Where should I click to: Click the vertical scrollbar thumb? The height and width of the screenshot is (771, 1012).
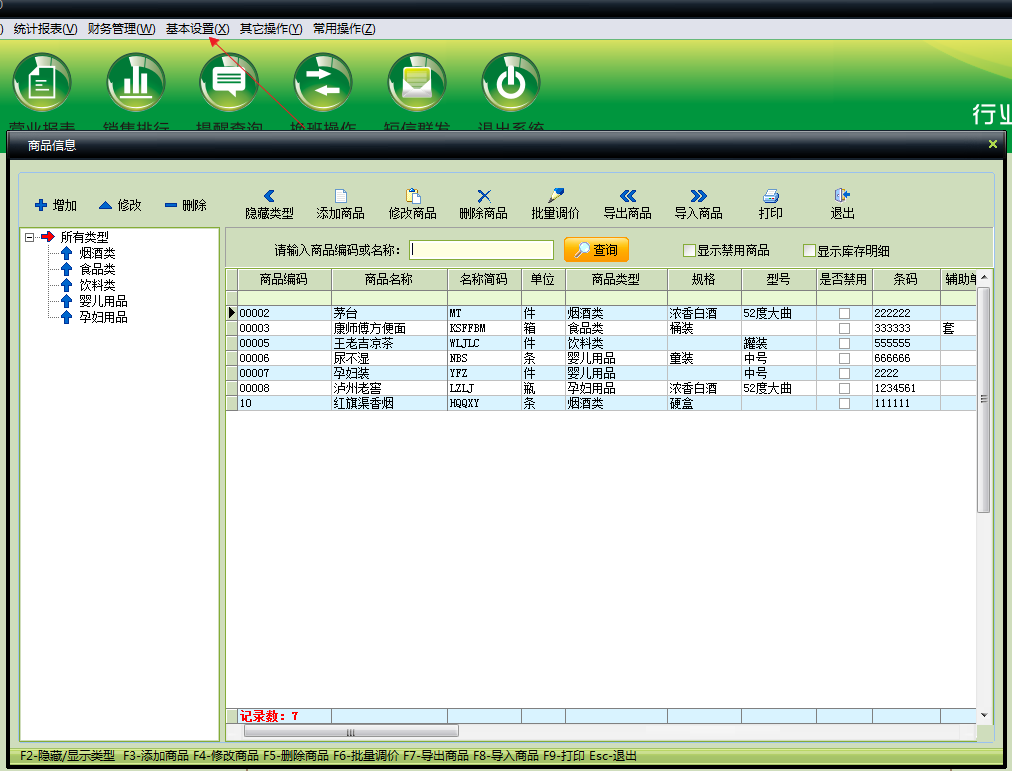[x=984, y=399]
